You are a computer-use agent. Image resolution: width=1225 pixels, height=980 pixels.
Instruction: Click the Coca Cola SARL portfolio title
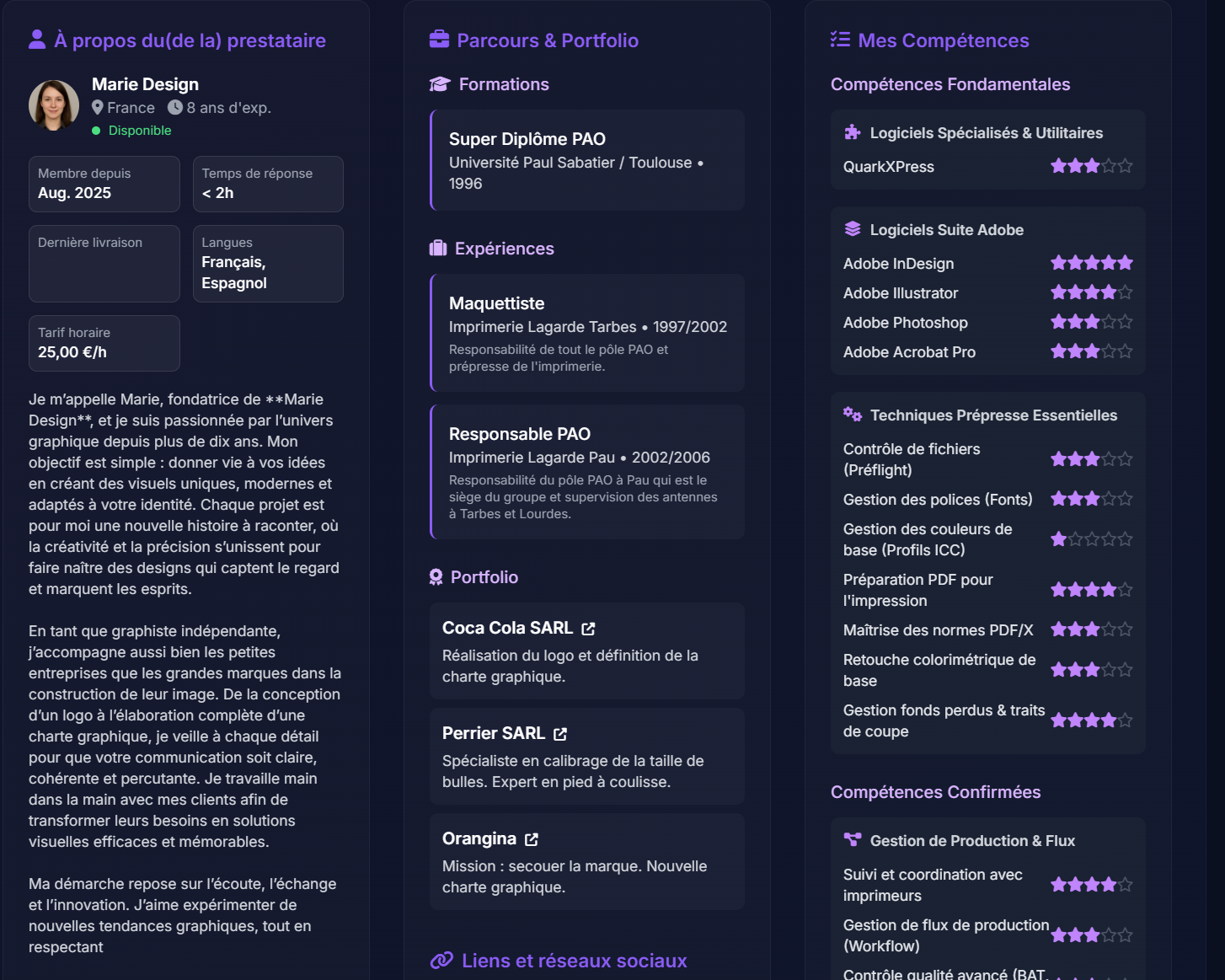pos(507,628)
